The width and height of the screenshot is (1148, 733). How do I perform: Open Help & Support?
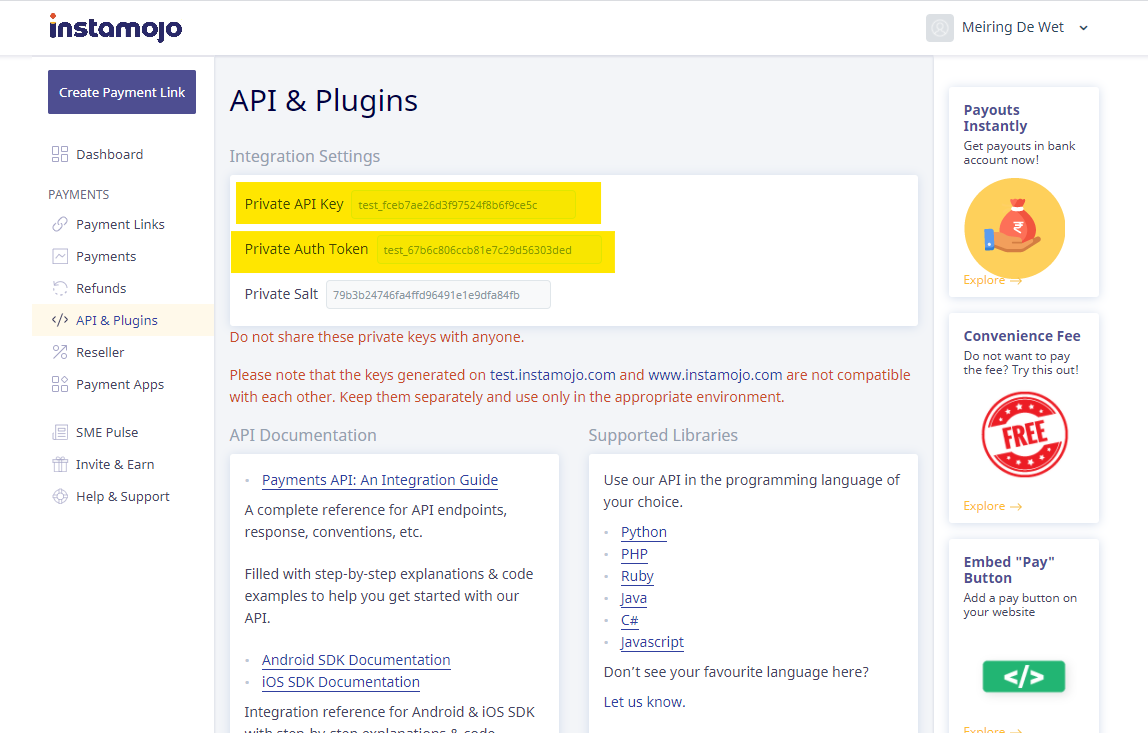pyautogui.click(x=123, y=497)
